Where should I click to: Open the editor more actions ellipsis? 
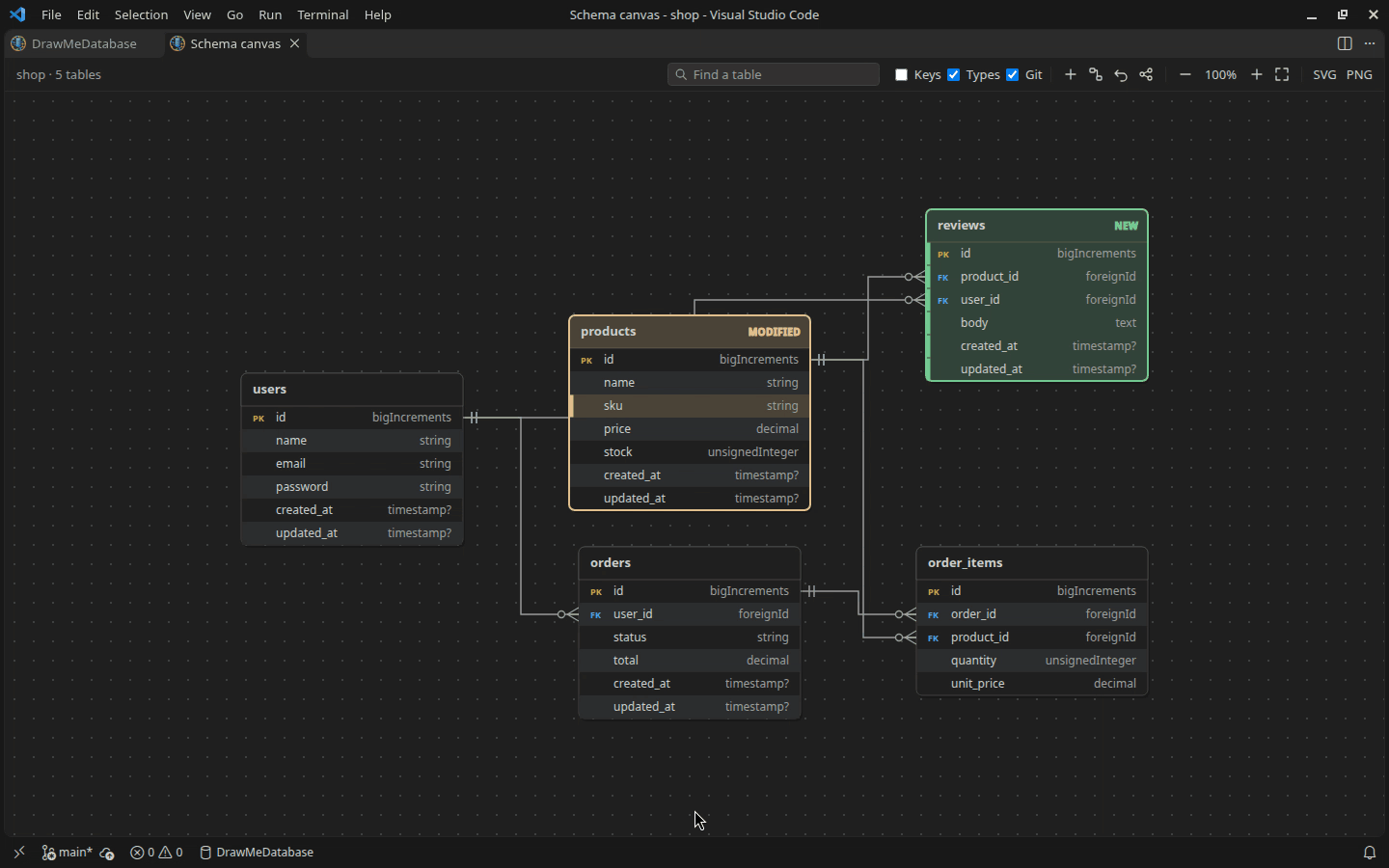click(x=1370, y=43)
